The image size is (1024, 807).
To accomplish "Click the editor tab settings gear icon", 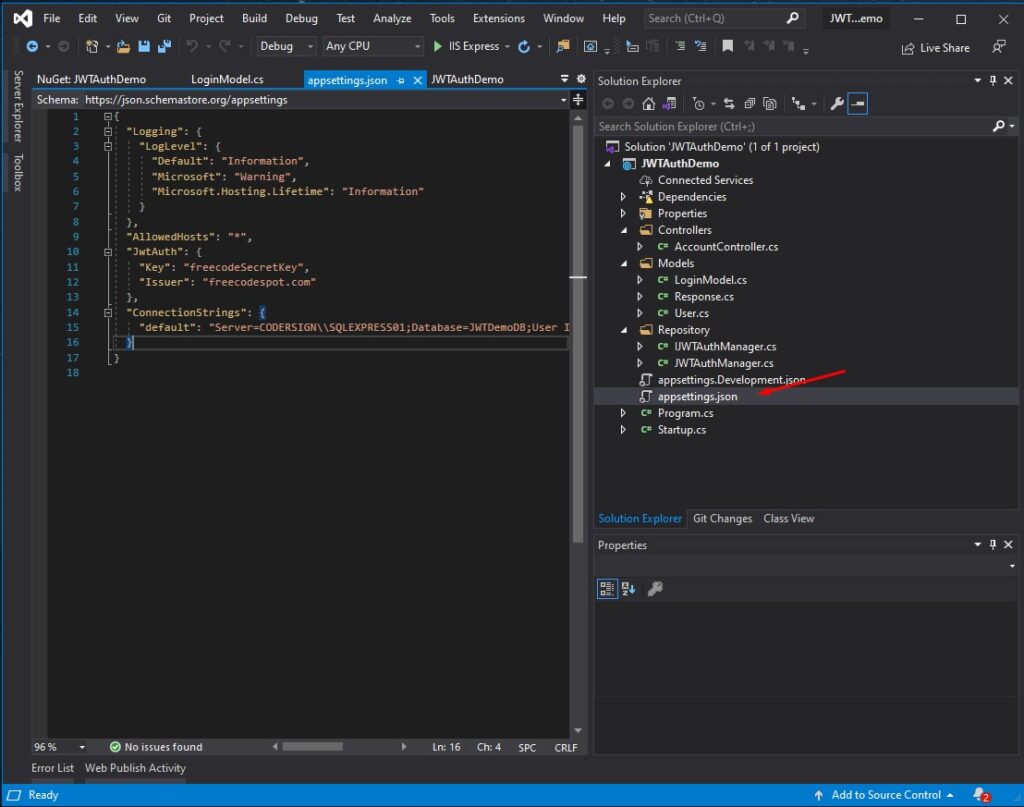I will [581, 79].
